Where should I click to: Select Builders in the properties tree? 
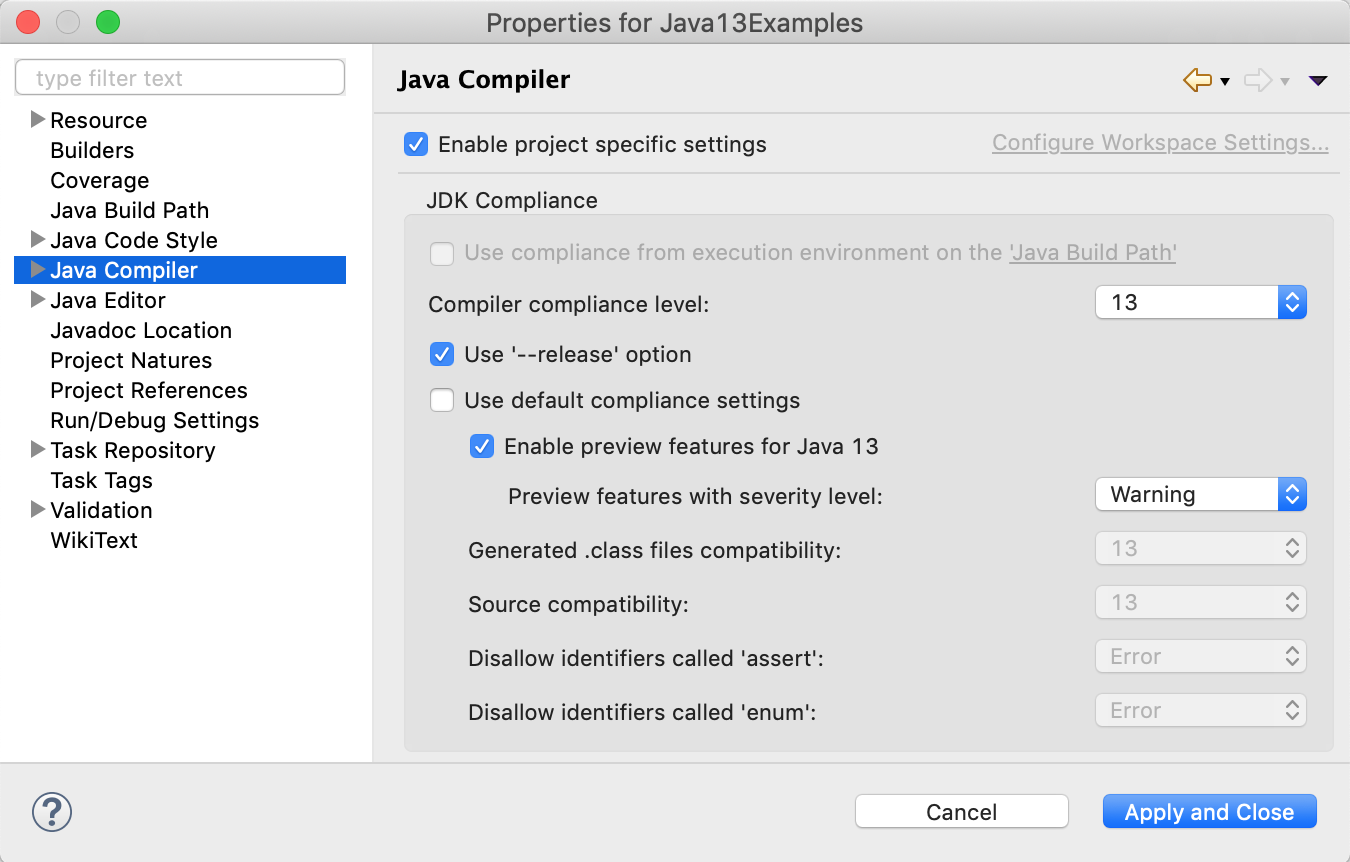point(92,150)
